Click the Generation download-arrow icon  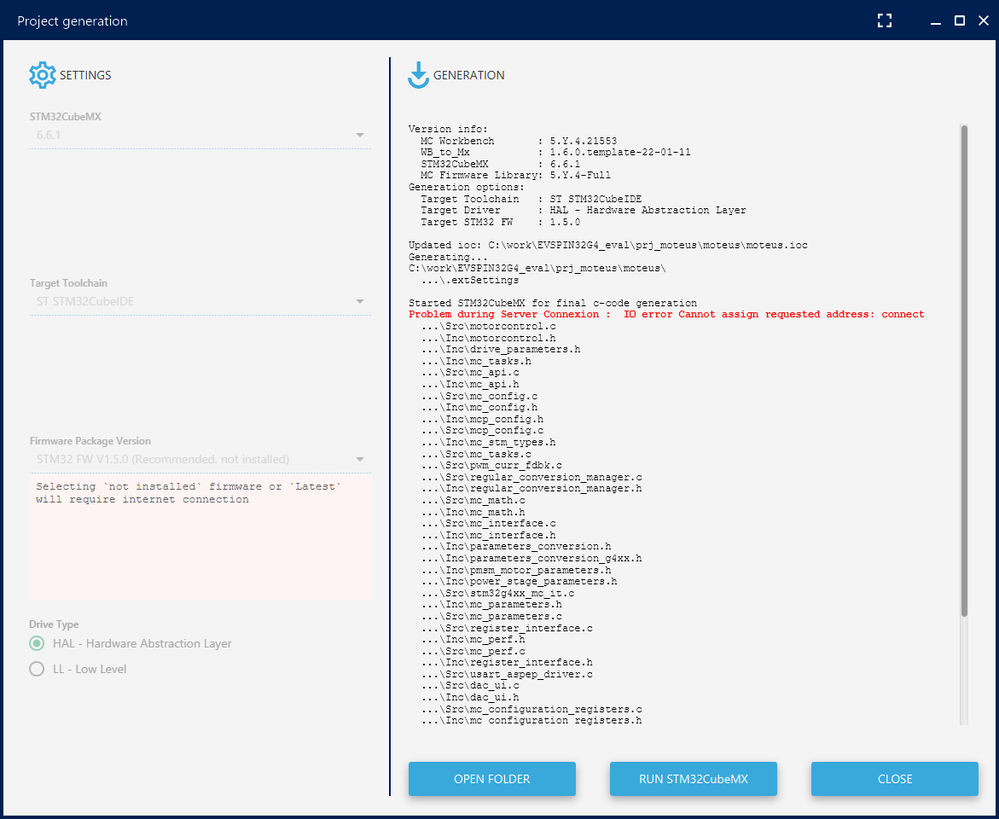pos(419,75)
